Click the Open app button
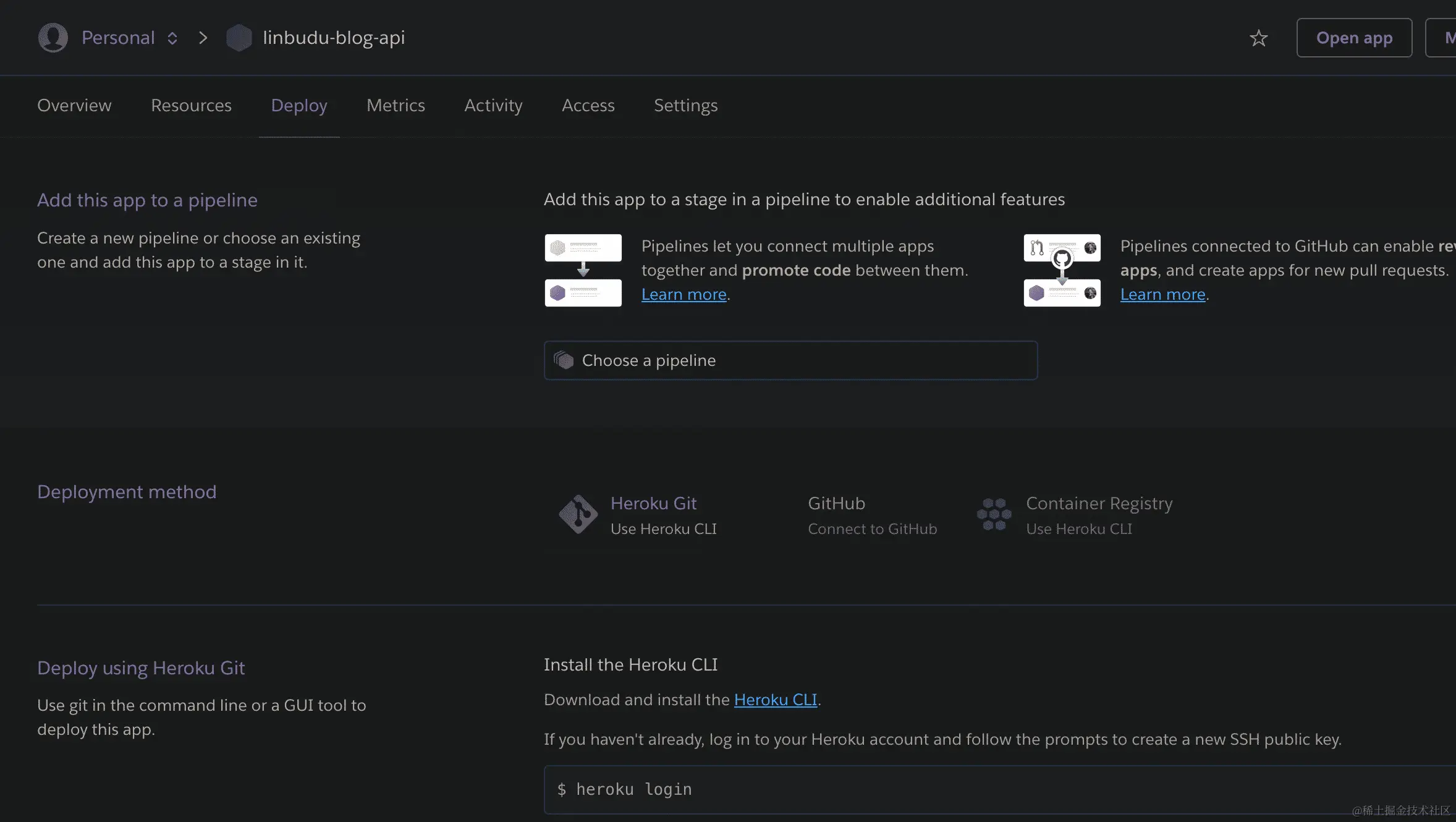 (x=1353, y=38)
